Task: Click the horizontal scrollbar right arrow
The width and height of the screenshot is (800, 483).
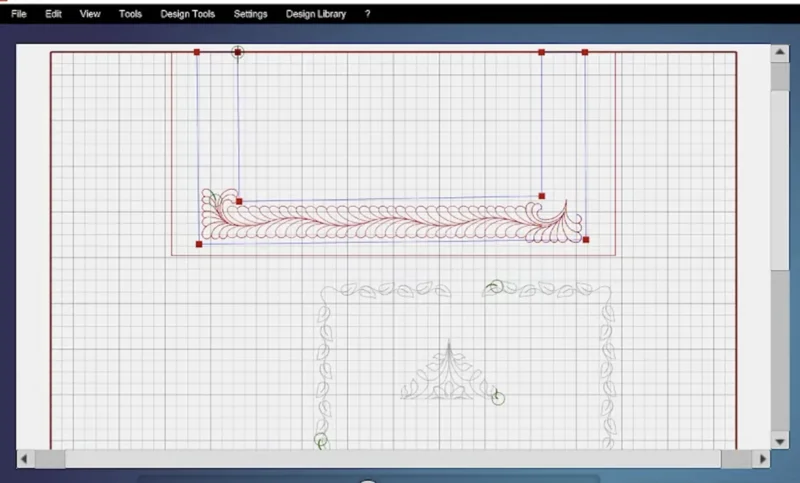Action: (x=762, y=459)
